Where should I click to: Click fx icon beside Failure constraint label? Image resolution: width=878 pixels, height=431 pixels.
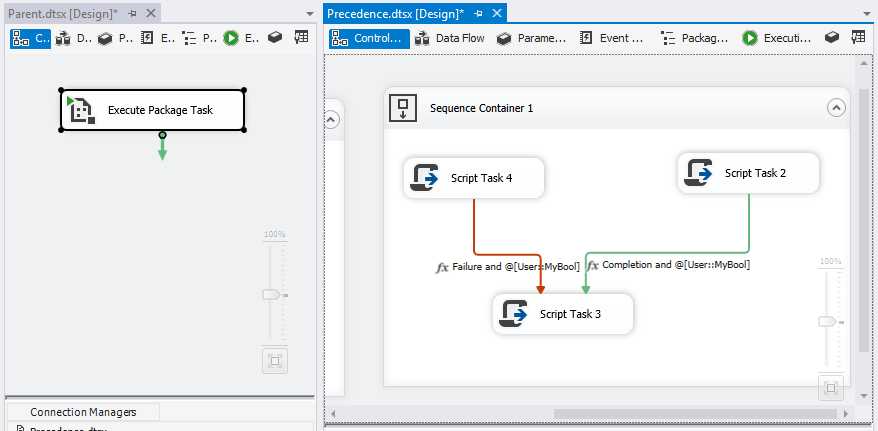coord(442,268)
